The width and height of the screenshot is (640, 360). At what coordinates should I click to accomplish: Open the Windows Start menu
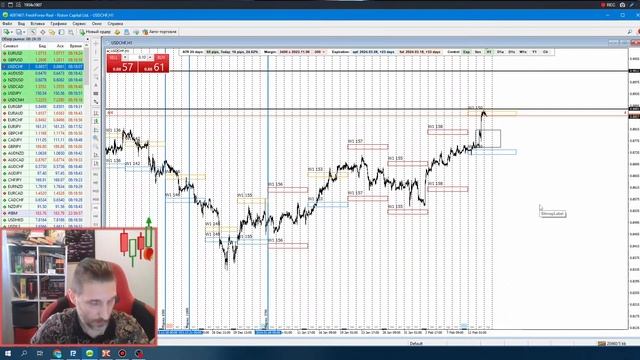7,353
